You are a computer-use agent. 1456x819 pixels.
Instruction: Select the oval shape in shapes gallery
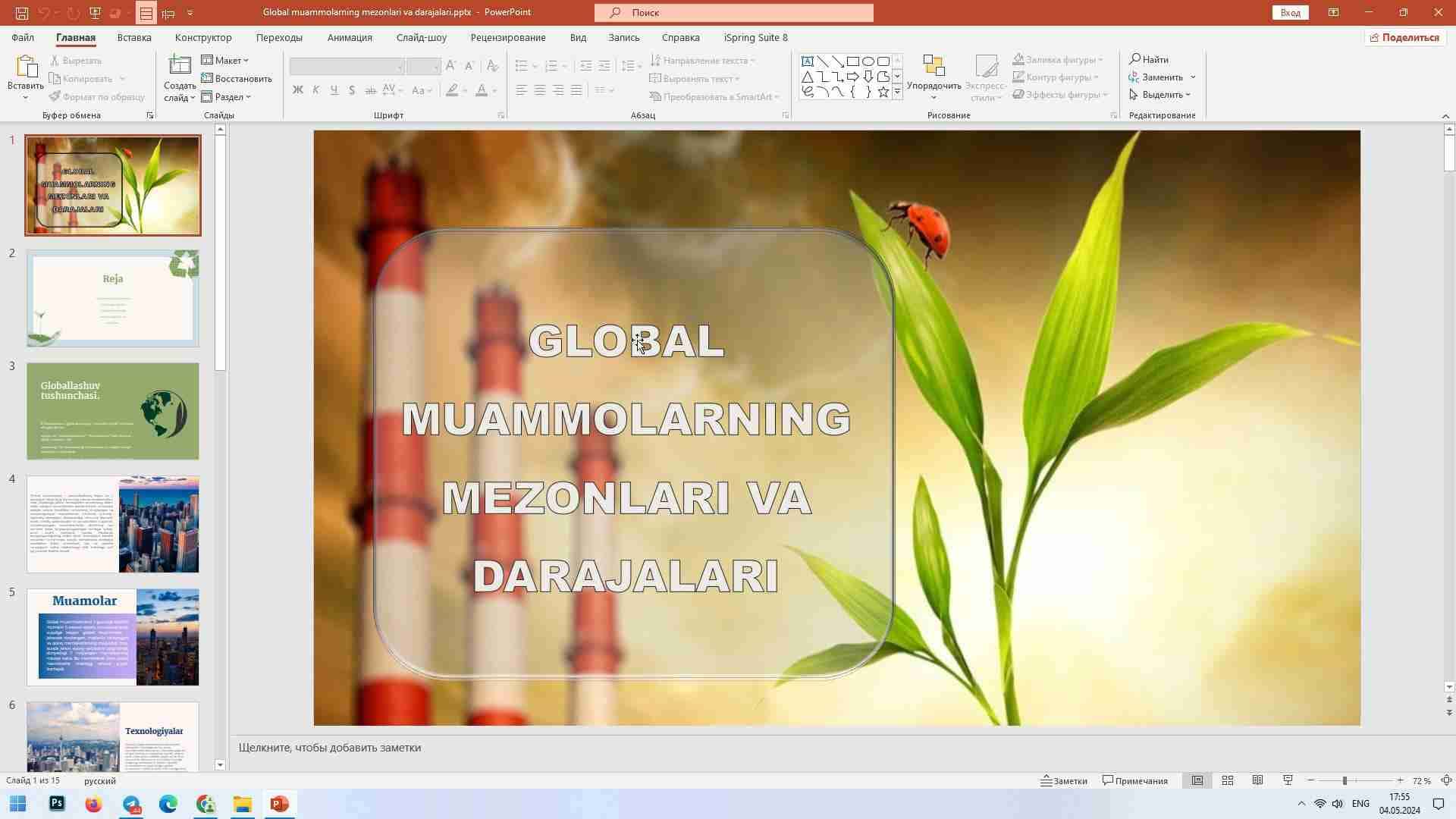(x=868, y=61)
